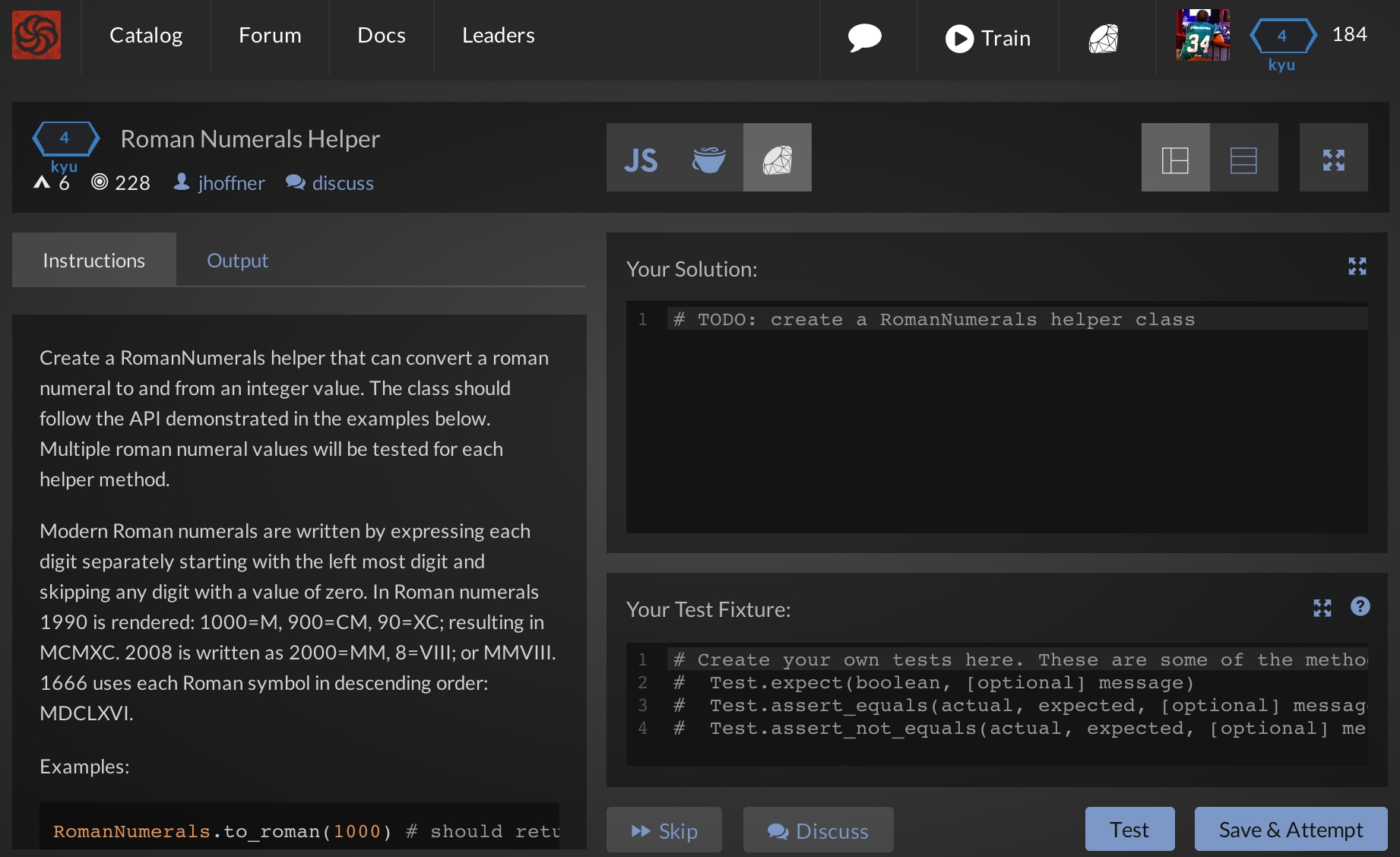
Task: Click the Codewars logo icon
Action: (x=36, y=35)
